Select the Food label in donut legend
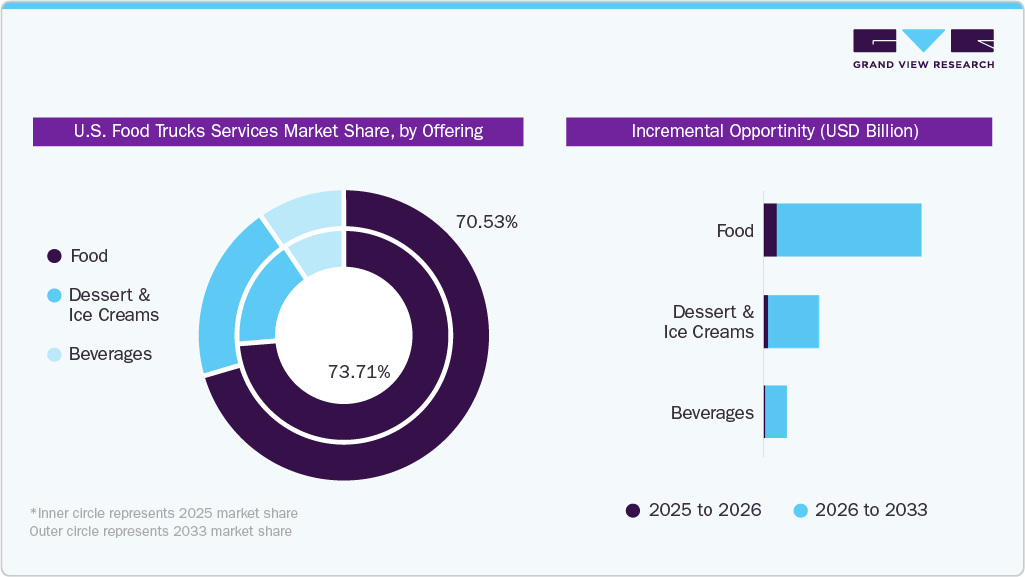The height and width of the screenshot is (577, 1025). 89,256
